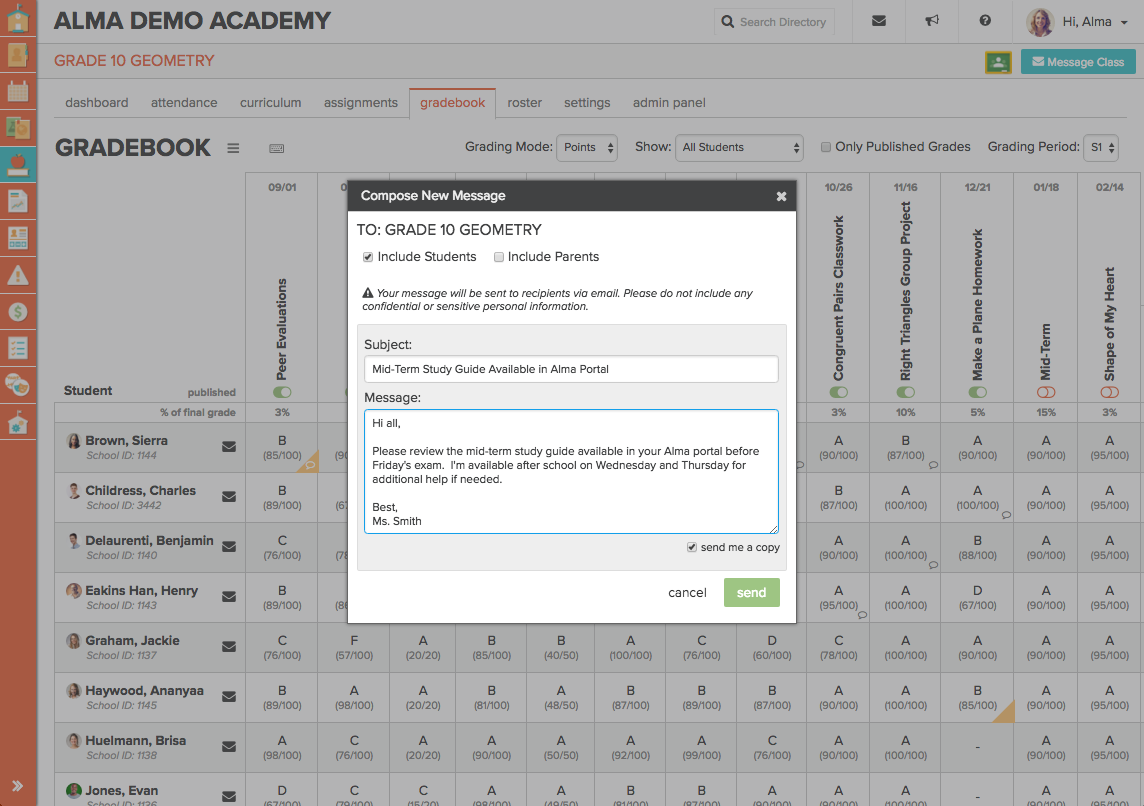Toggle the send me a copy checkbox
Screen dimensions: 1144x806
pyautogui.click(x=692, y=547)
